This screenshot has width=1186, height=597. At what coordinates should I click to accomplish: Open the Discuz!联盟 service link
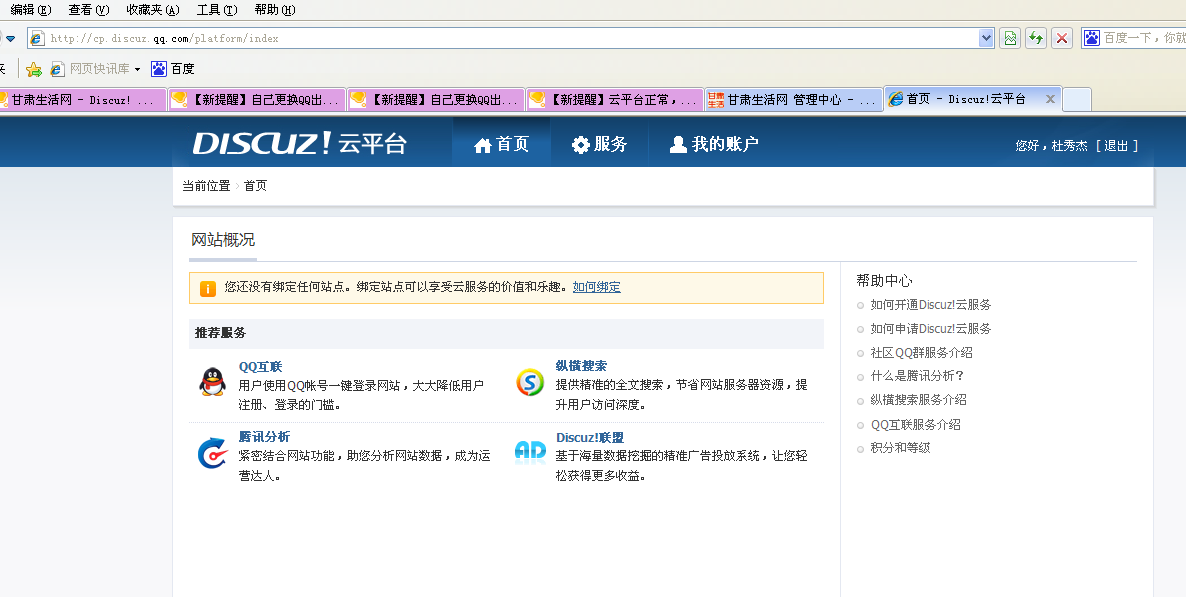point(590,437)
